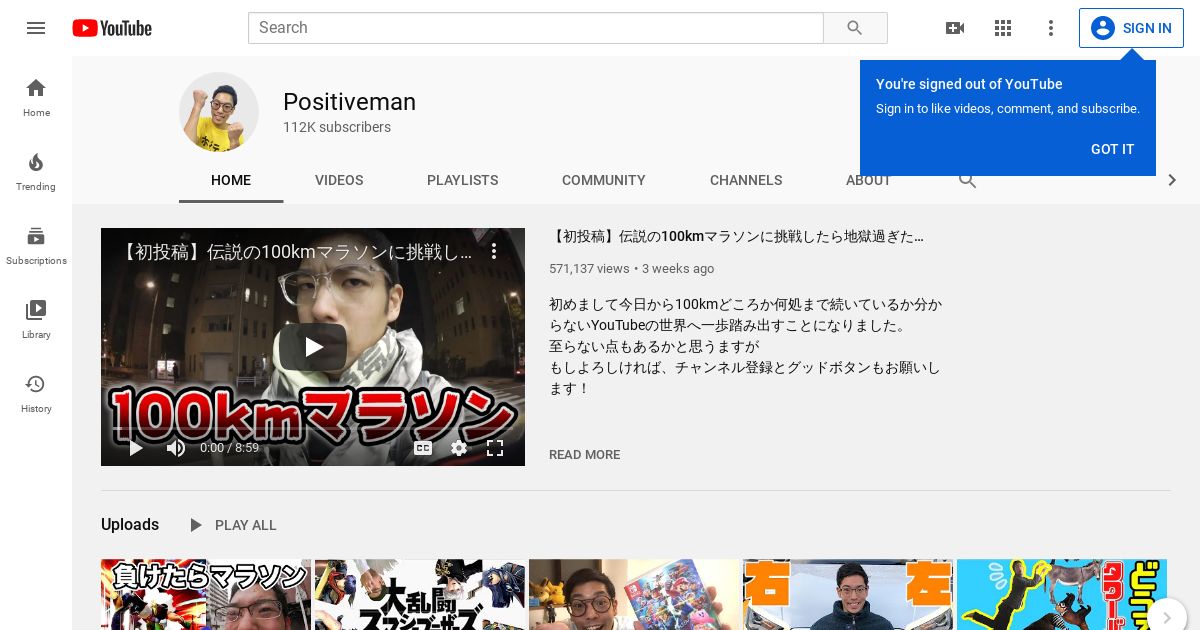
Task: Open the YouTube apps grid
Action: tap(1003, 28)
